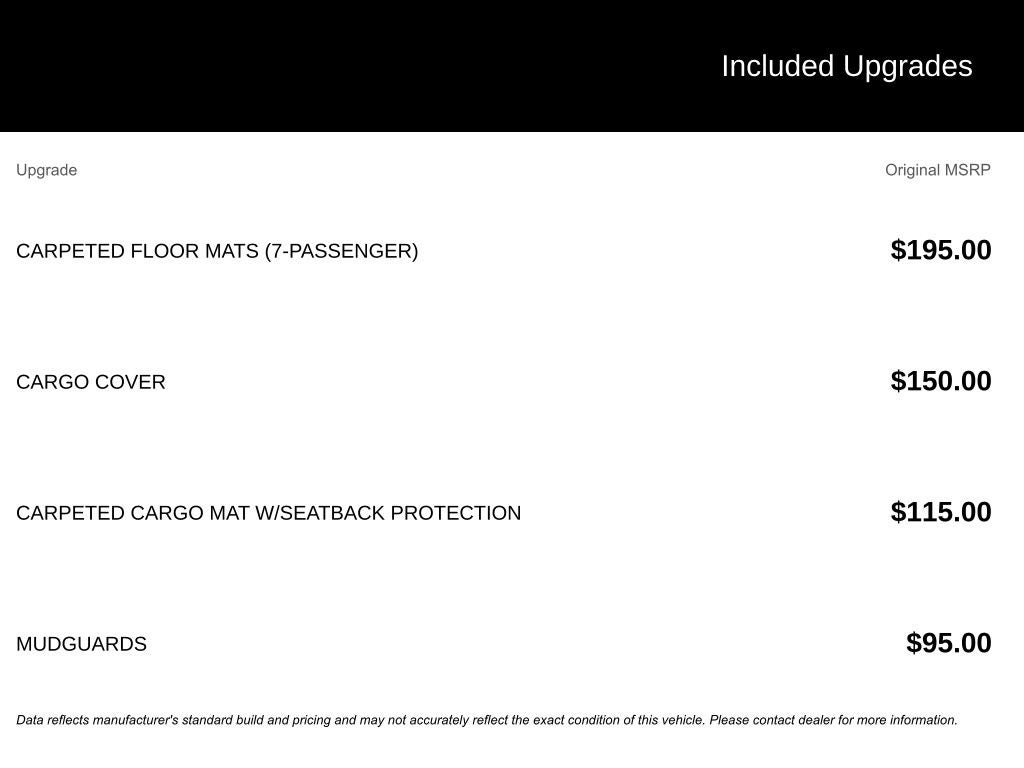Click the $195.00 price
Image resolution: width=1024 pixels, height=768 pixels.
click(x=940, y=250)
